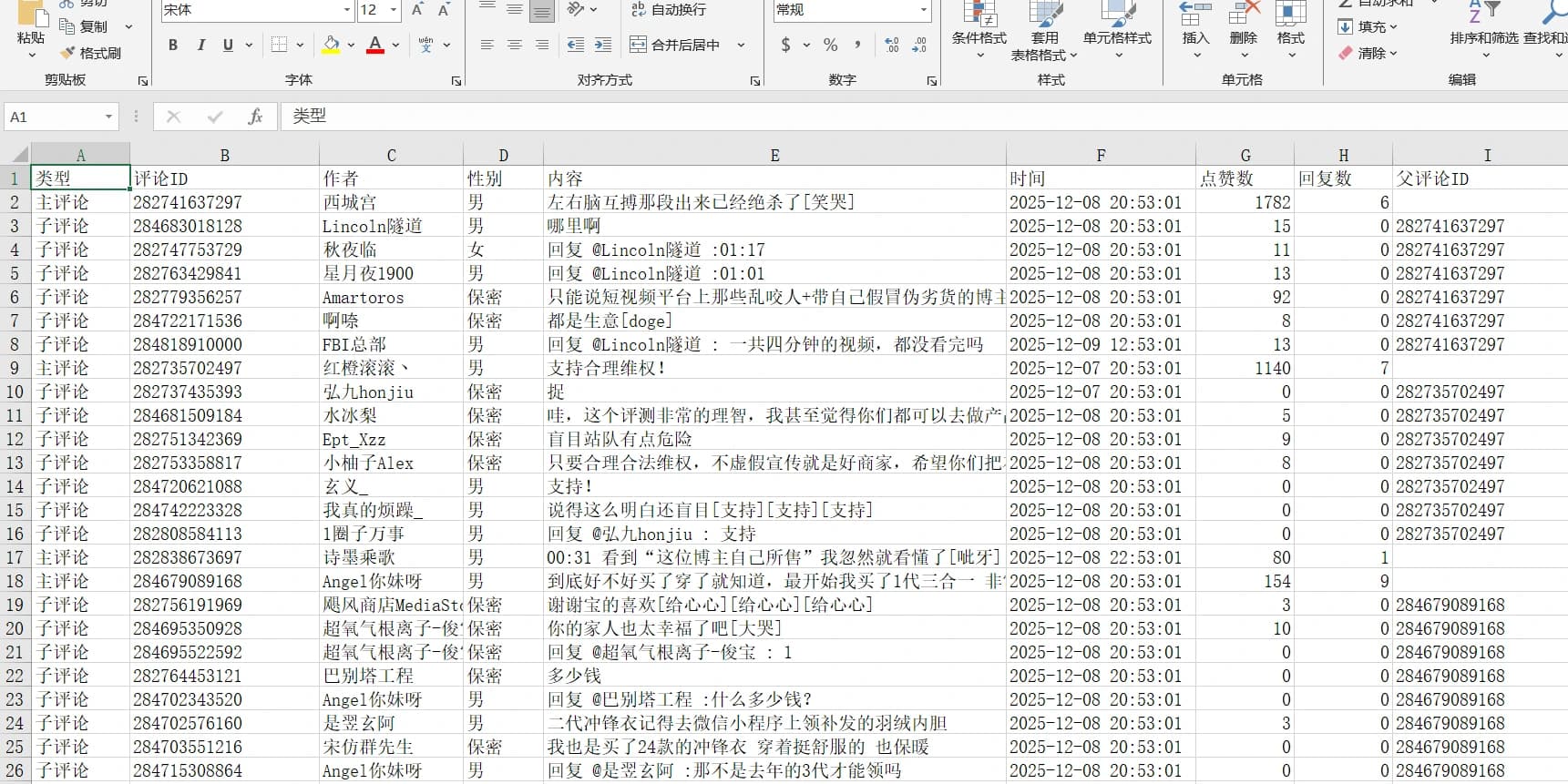This screenshot has width=1568, height=784.
Task: Select header cell 父评论ID
Action: (x=1480, y=178)
